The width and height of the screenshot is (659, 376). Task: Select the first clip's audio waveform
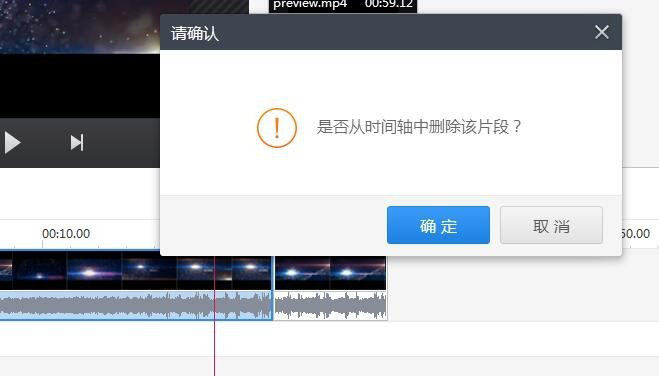136,305
